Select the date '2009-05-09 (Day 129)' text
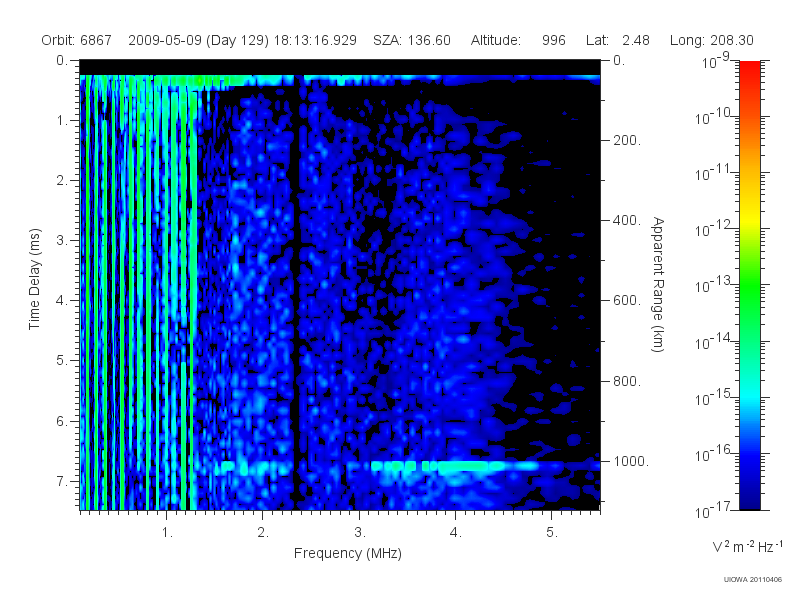 tap(198, 40)
